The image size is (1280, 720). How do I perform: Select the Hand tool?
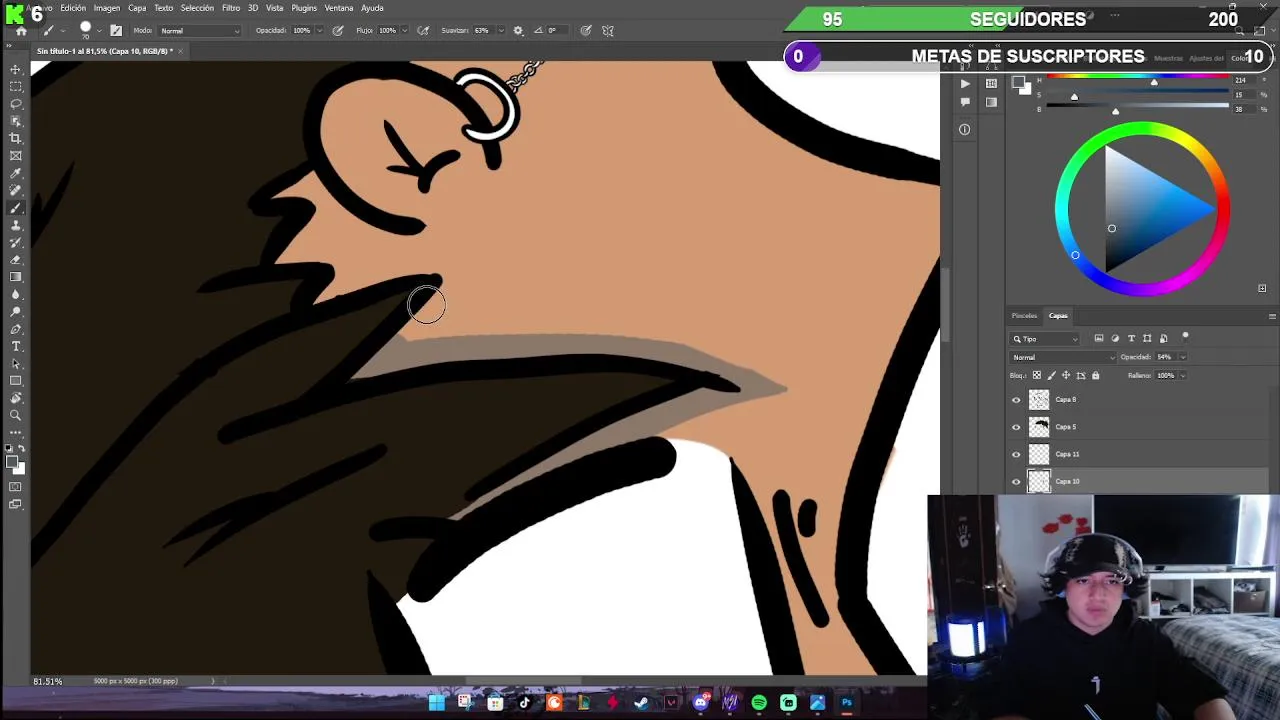coord(16,398)
